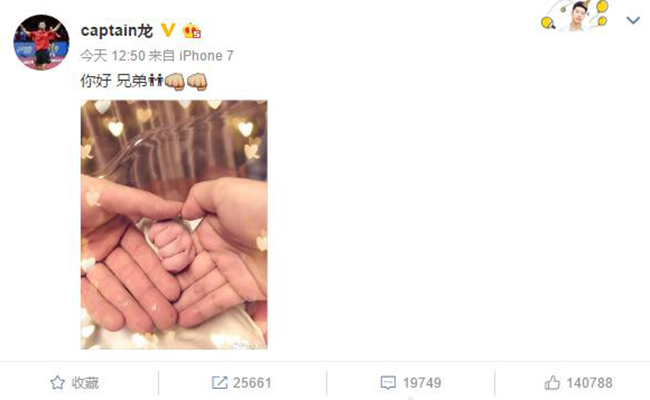Select the 收藏 label text
The image size is (650, 400).
click(85, 383)
